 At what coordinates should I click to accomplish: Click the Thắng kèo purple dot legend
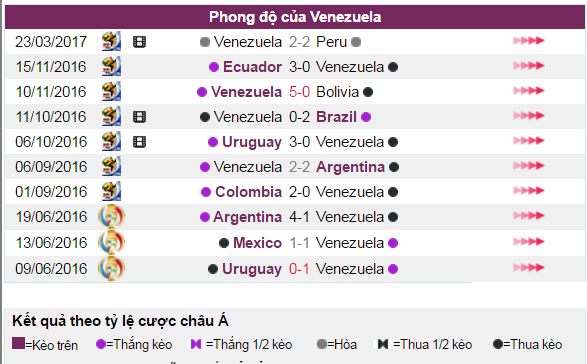(101, 344)
